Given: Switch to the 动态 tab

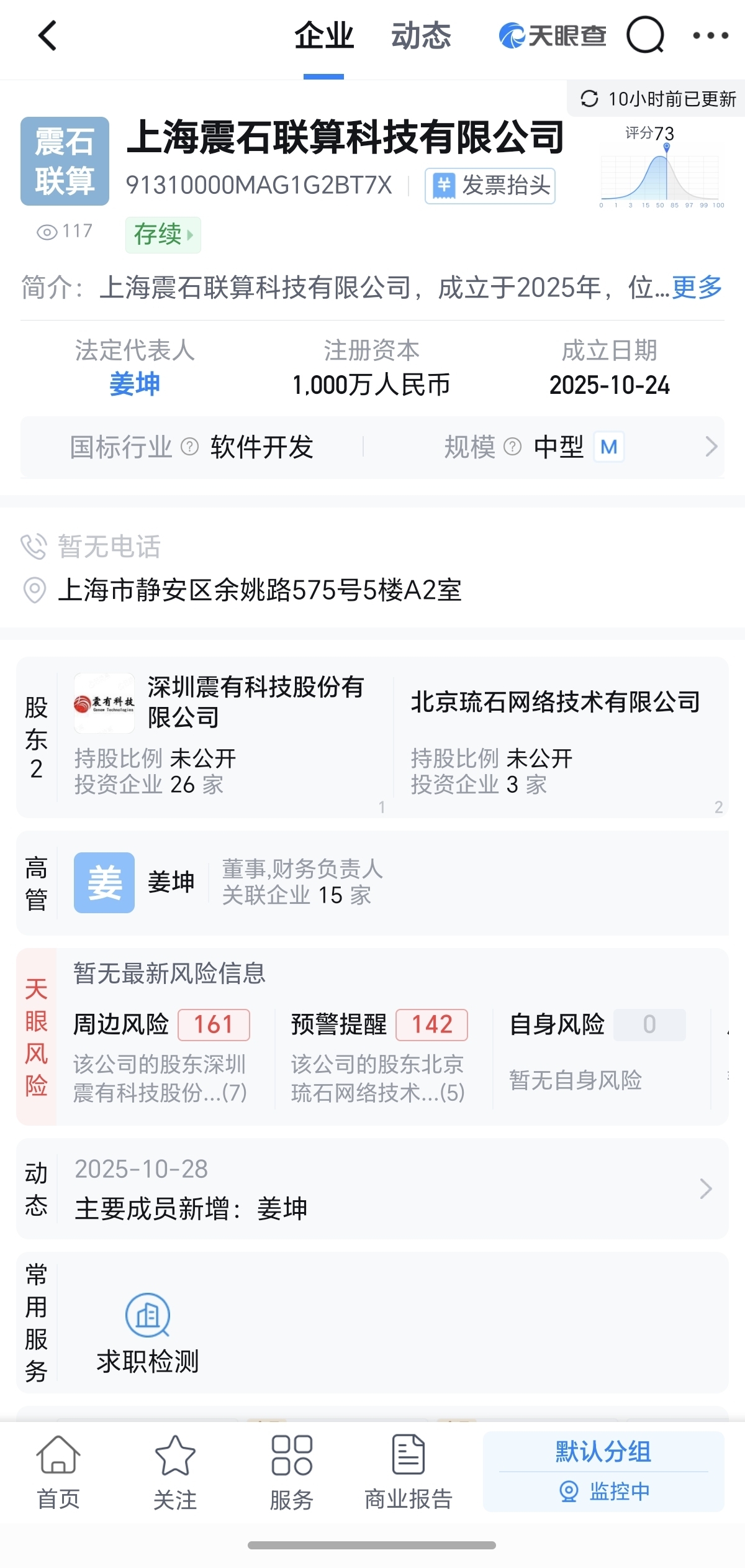Looking at the screenshot, I should (x=421, y=35).
